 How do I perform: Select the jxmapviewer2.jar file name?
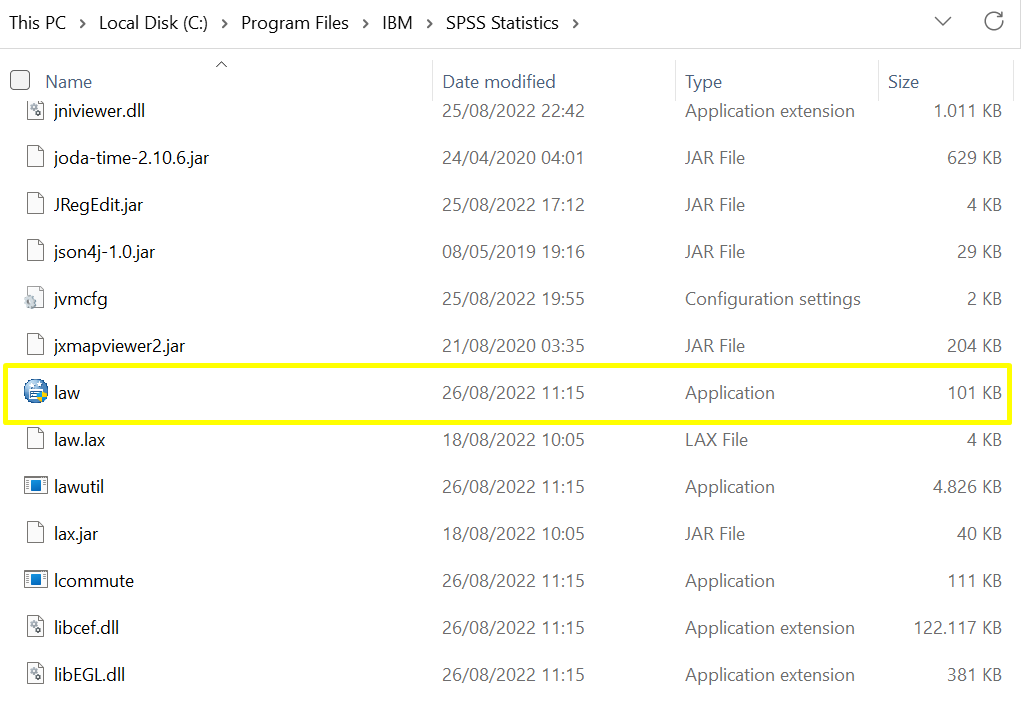119,346
